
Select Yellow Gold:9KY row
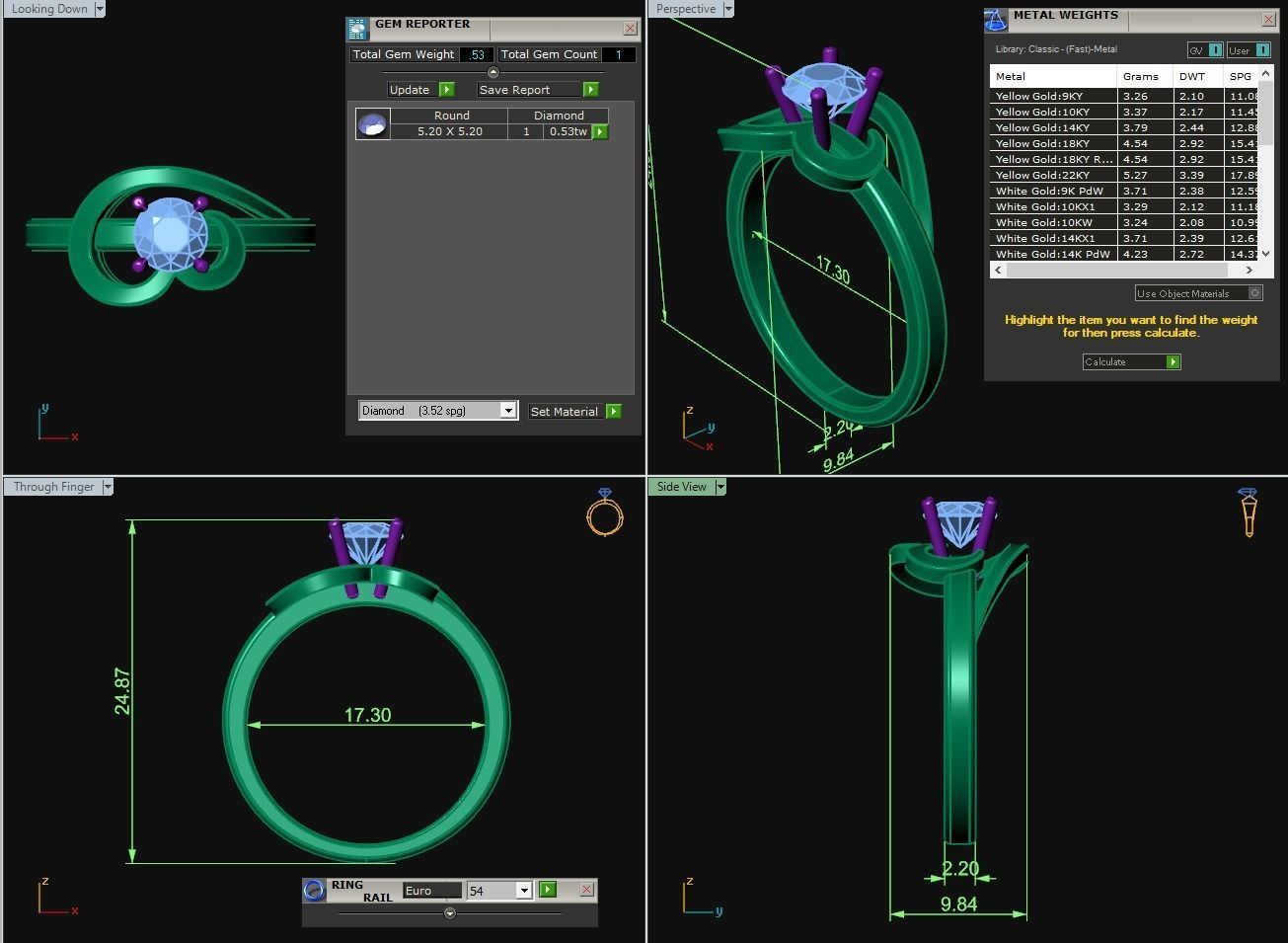1125,96
